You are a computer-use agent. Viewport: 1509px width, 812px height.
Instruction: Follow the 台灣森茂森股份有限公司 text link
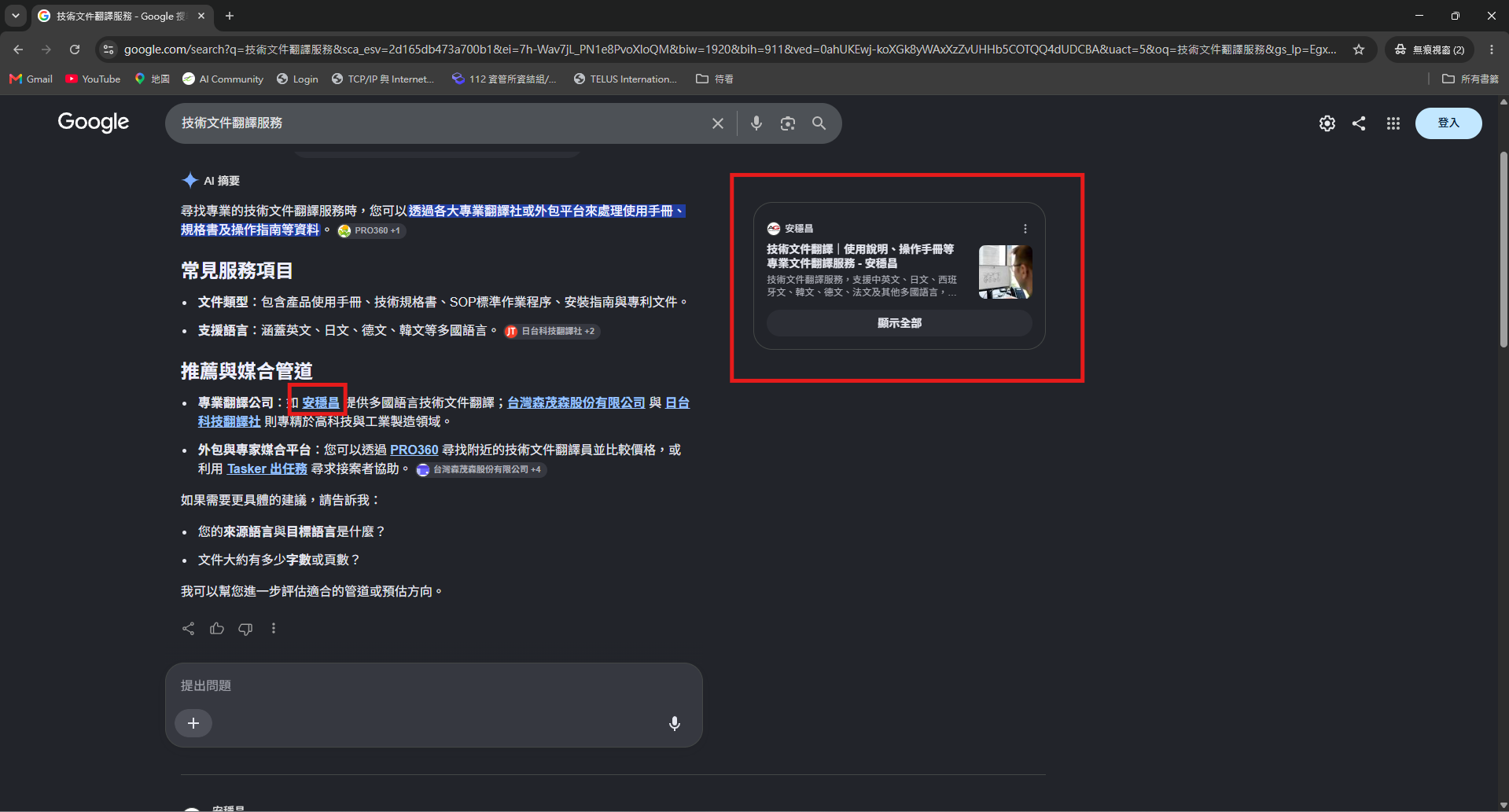[x=576, y=402]
